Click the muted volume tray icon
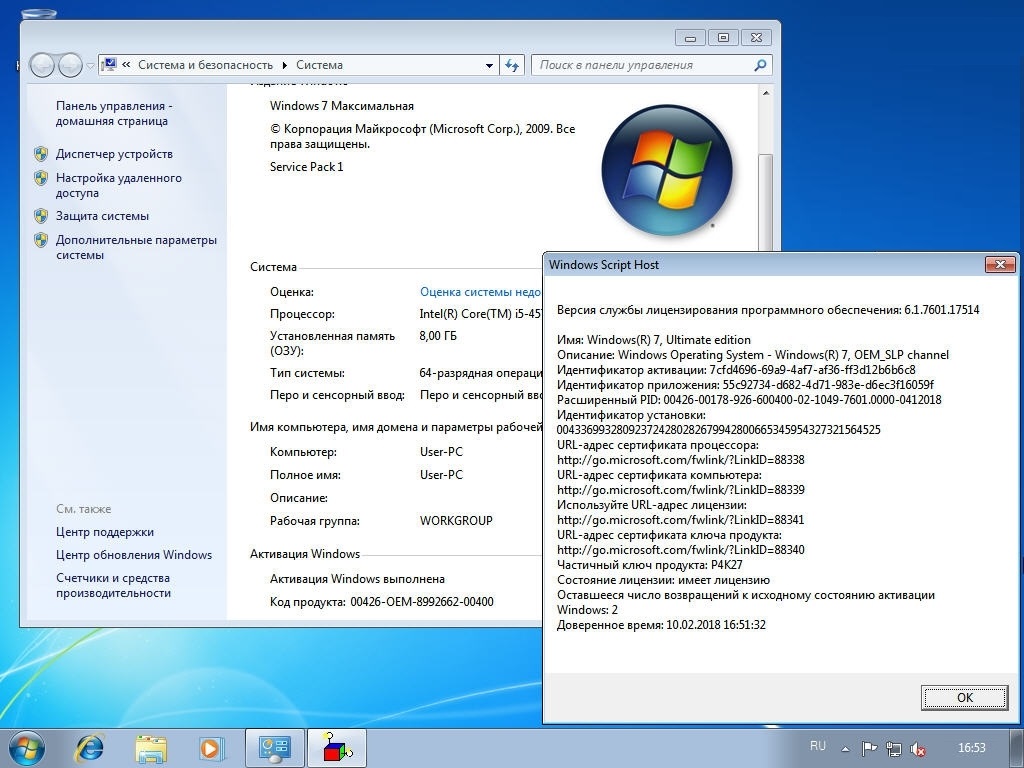The image size is (1024, 768). pos(918,748)
